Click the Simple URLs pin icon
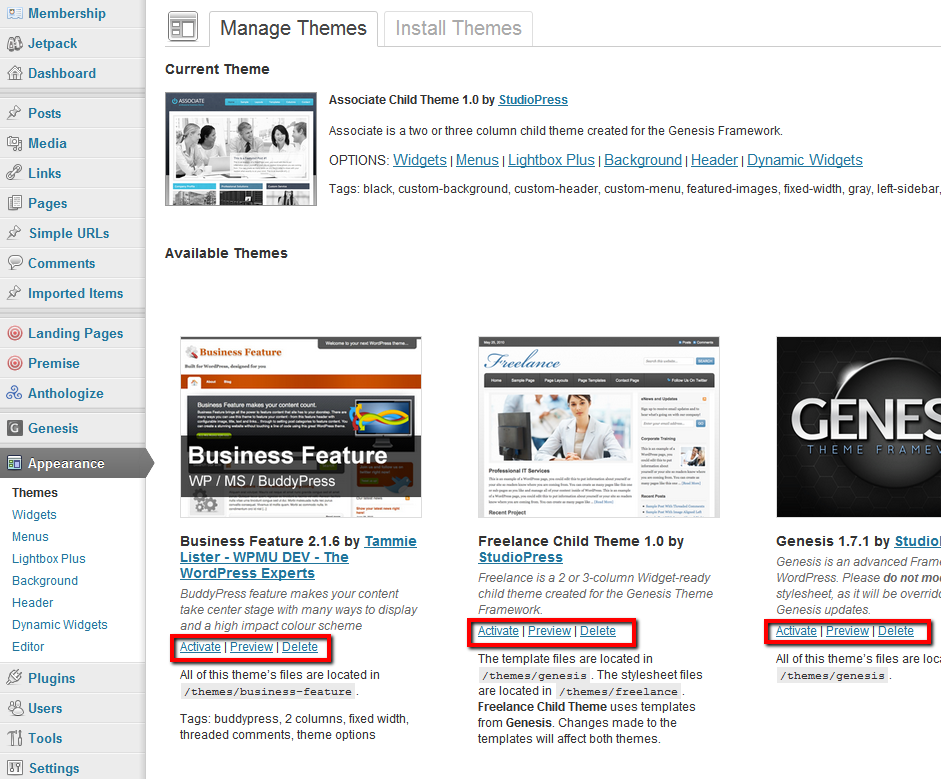The height and width of the screenshot is (779, 941). pyautogui.click(x=14, y=233)
